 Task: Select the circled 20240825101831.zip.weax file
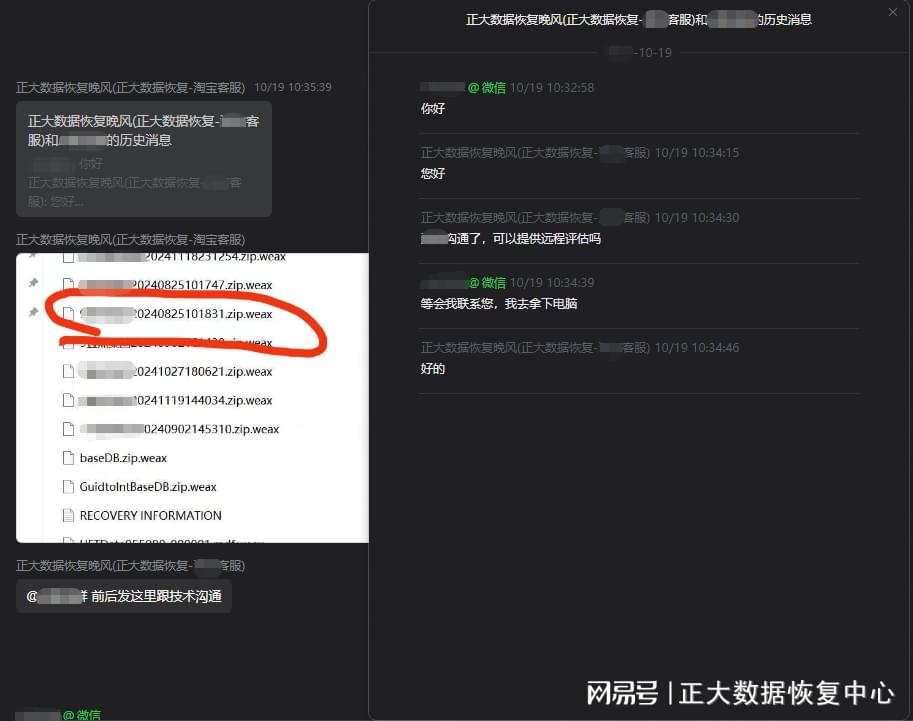180,314
